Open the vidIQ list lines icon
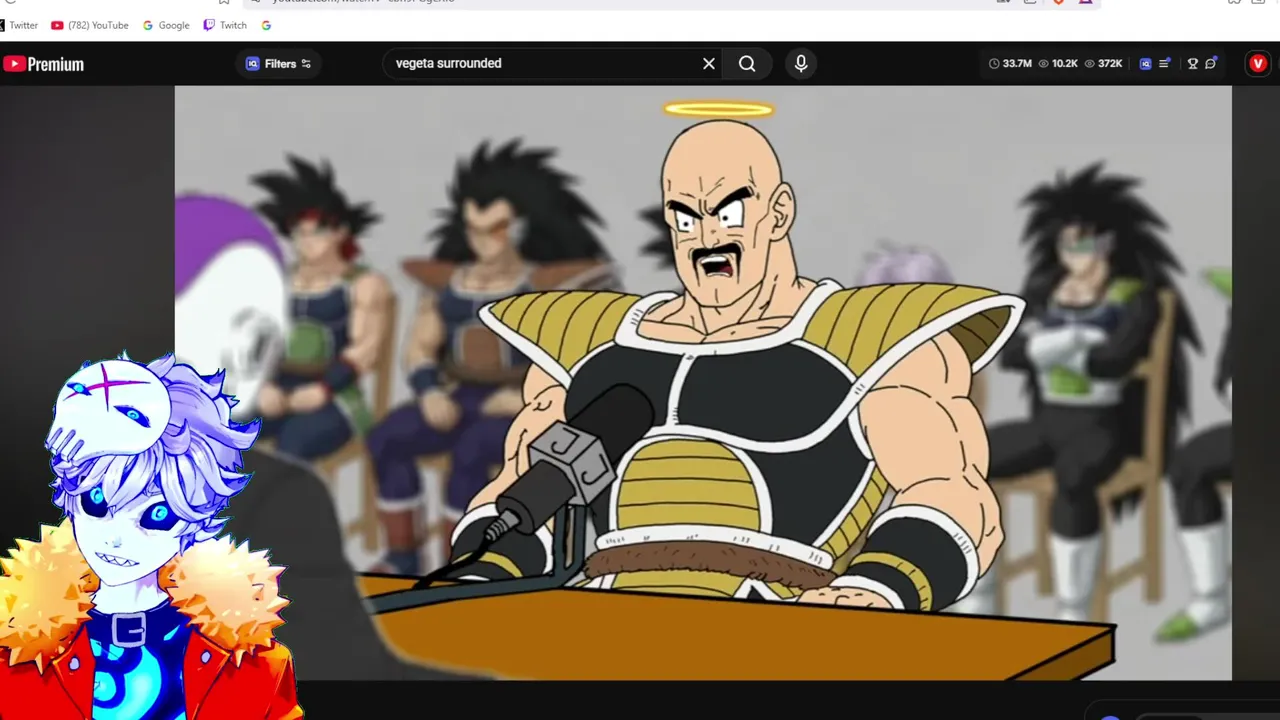The height and width of the screenshot is (720, 1280). [x=1165, y=64]
